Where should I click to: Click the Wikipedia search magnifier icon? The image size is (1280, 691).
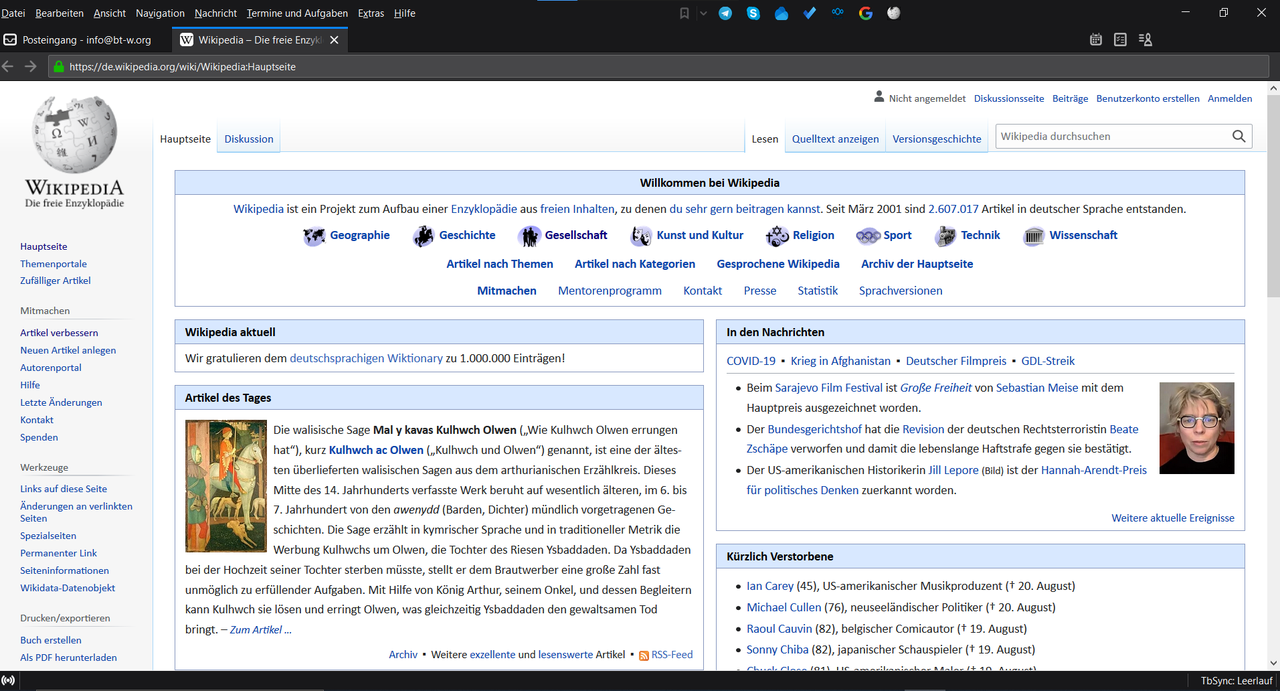point(1239,137)
